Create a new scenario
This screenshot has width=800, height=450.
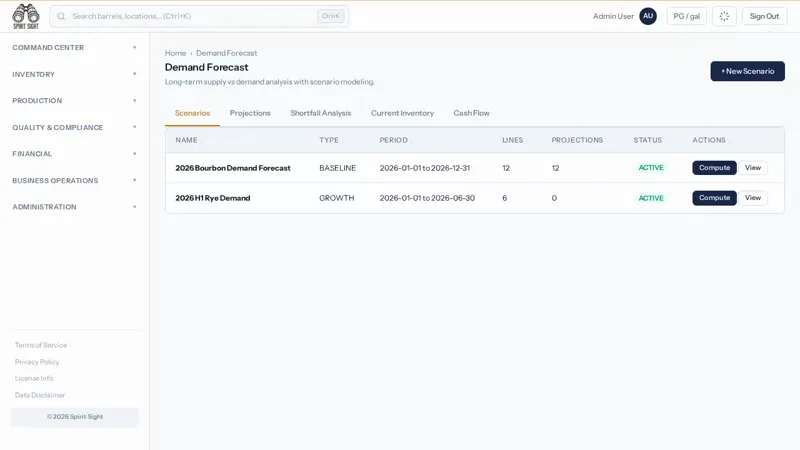click(747, 71)
